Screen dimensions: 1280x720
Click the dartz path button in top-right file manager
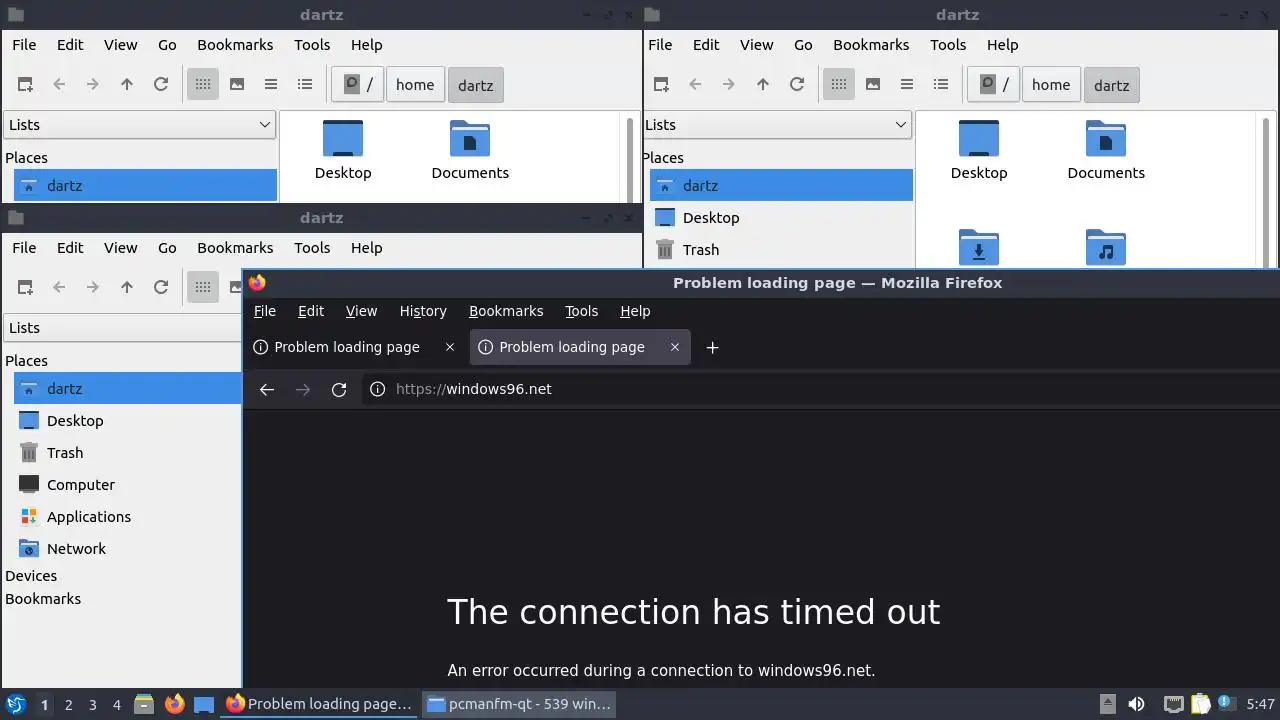coord(1112,85)
